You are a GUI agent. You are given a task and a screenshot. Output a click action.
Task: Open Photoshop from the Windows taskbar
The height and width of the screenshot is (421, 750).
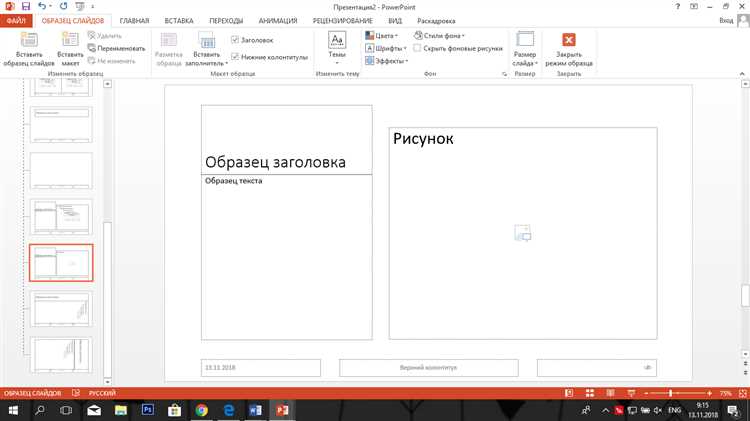tap(147, 410)
